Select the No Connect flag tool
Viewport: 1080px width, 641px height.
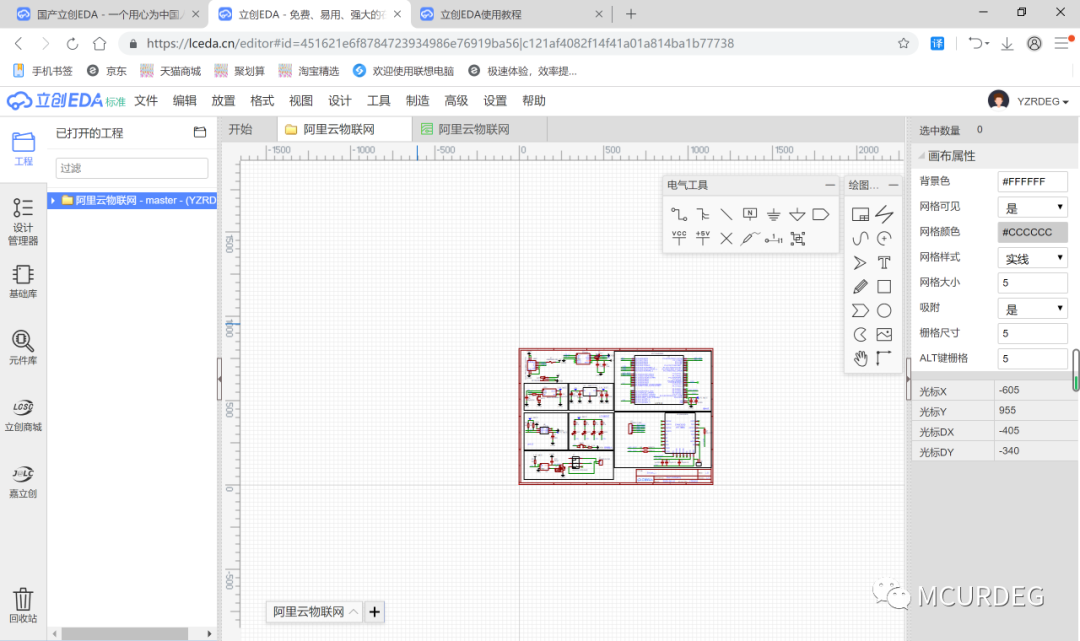pyautogui.click(x=726, y=238)
